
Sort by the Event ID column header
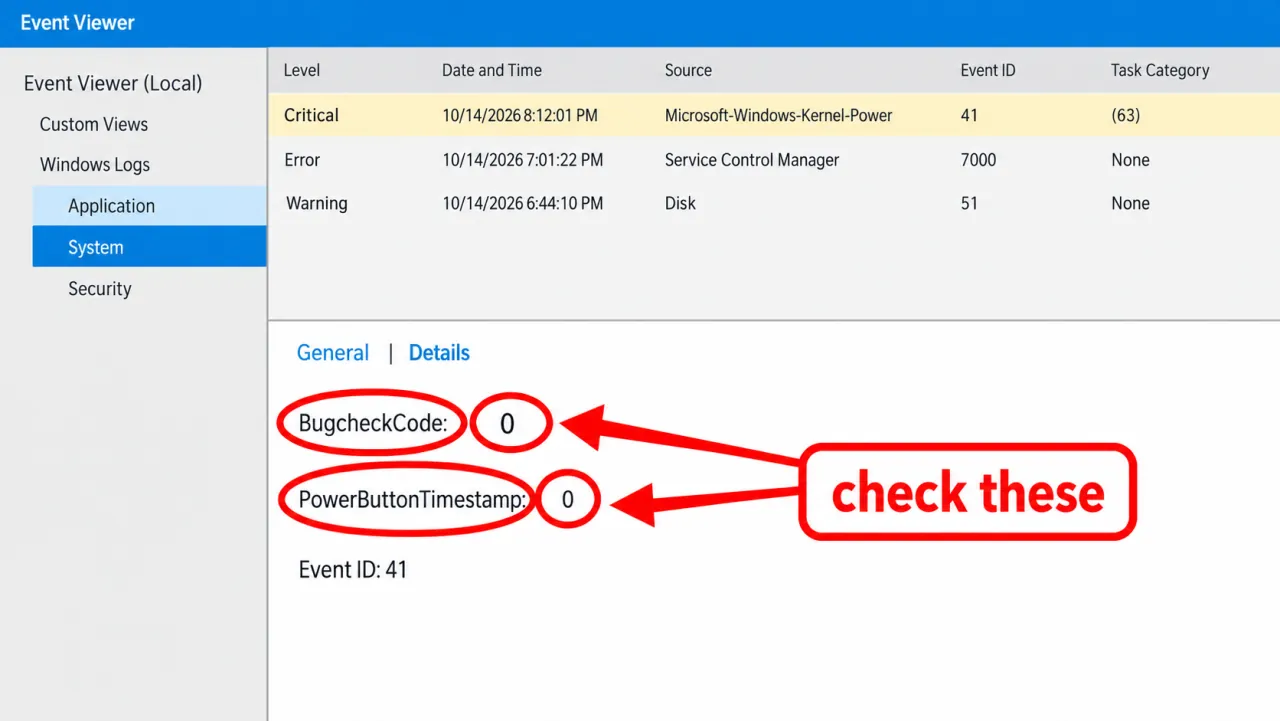coord(987,70)
